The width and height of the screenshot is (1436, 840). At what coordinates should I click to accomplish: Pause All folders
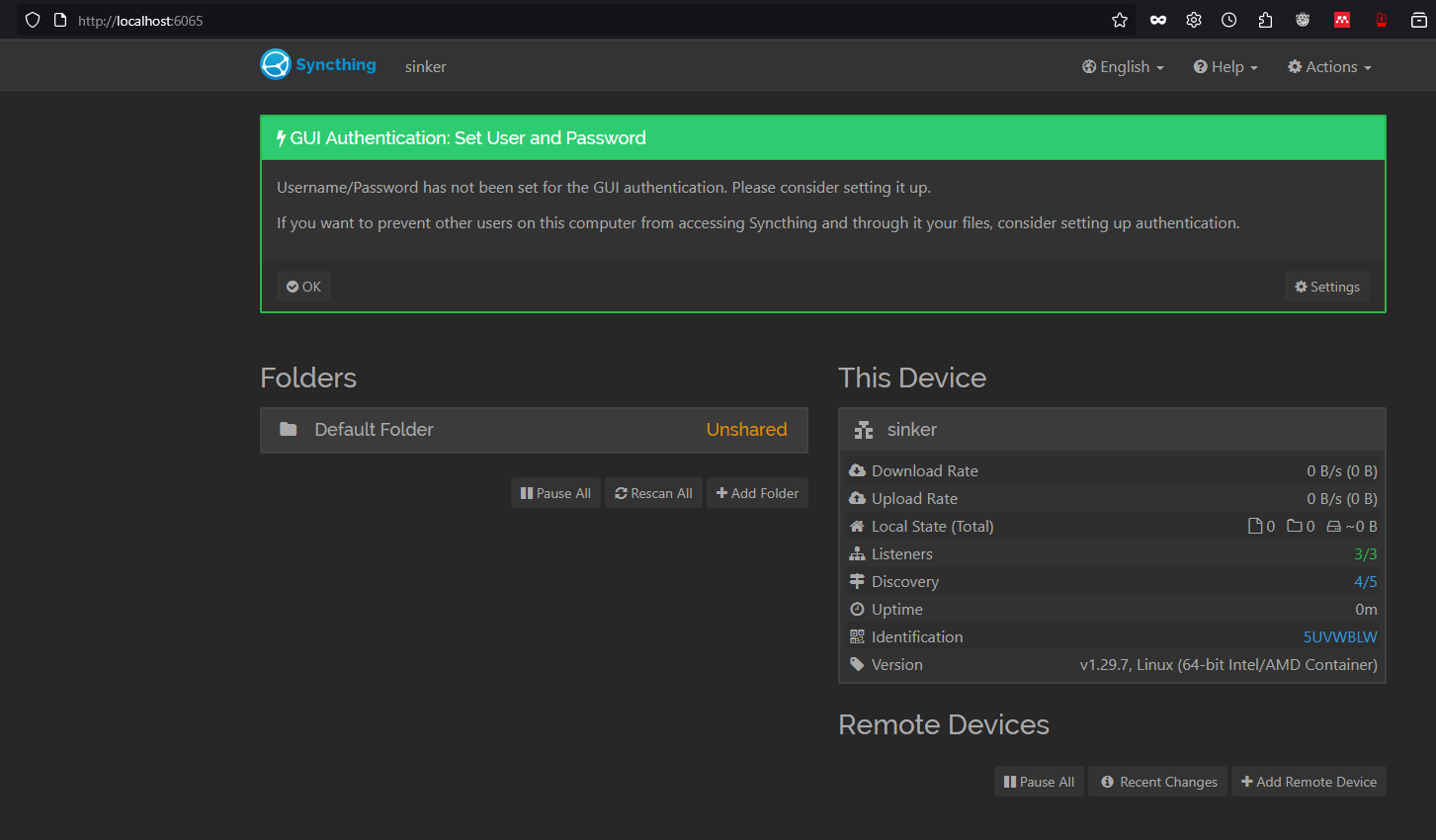click(555, 493)
